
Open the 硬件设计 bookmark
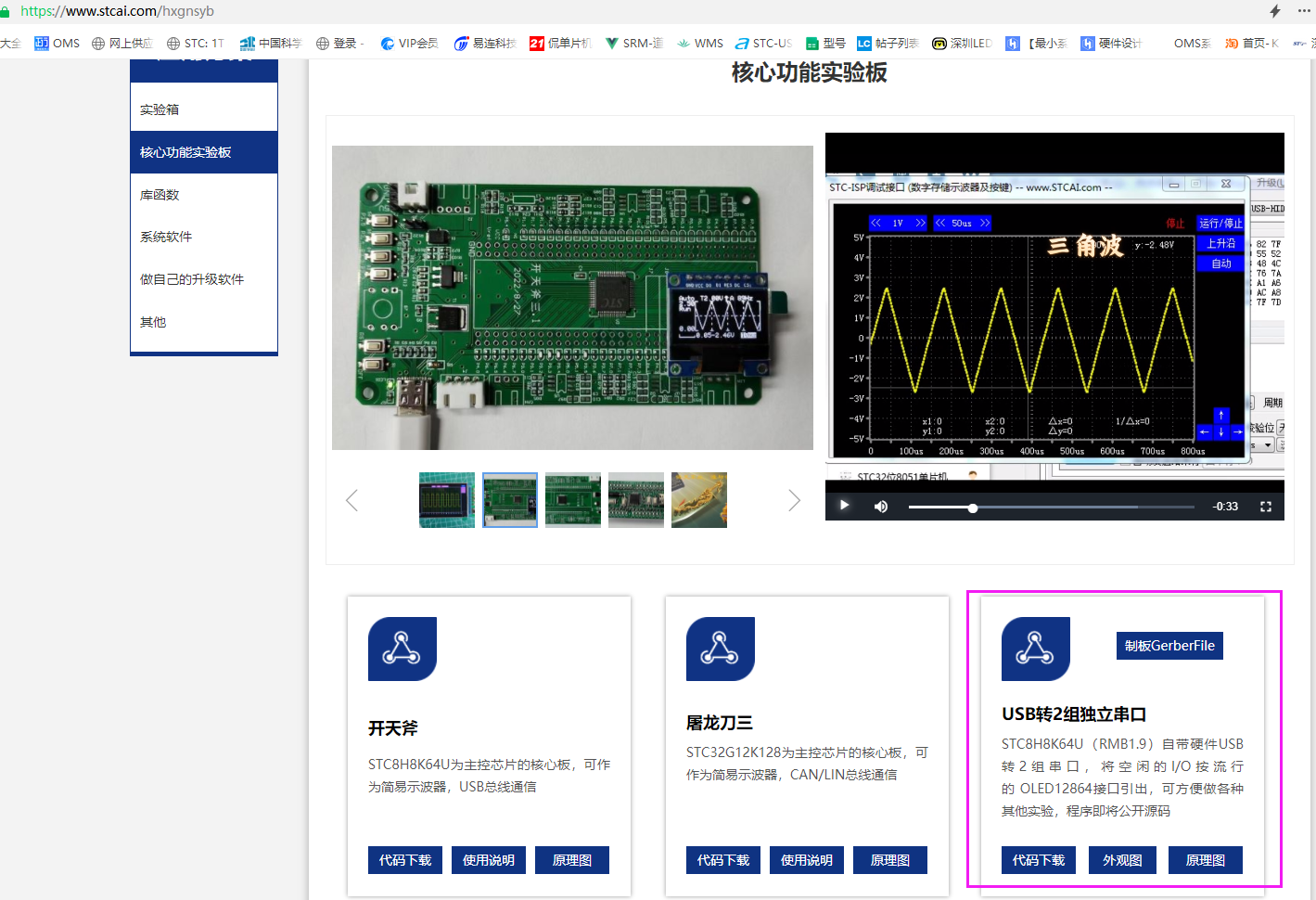coord(1111,44)
